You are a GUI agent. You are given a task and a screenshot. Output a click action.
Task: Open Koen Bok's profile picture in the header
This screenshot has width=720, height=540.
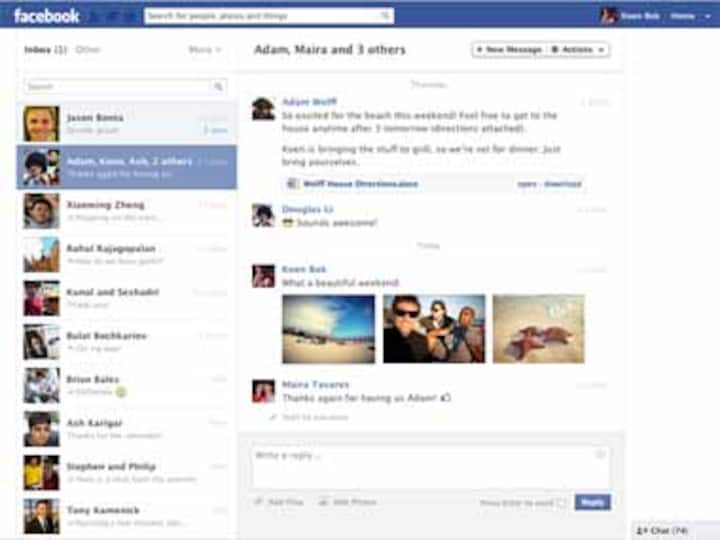tap(608, 15)
